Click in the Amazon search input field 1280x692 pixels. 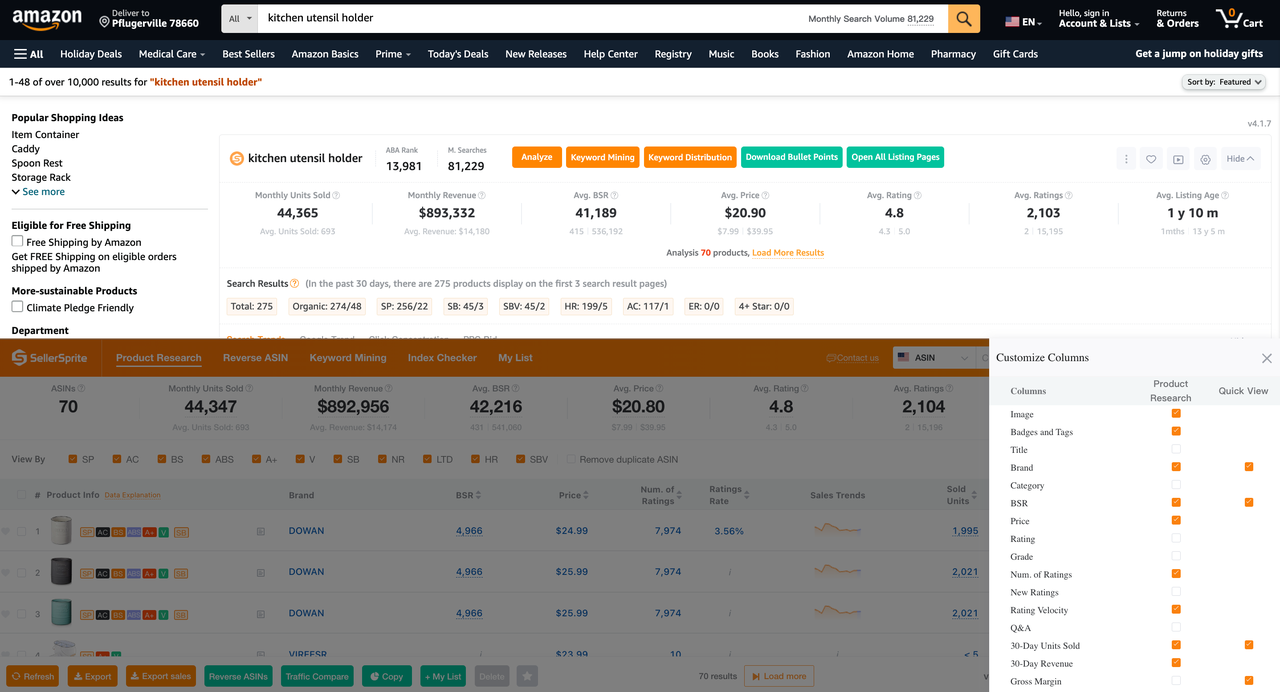click(x=530, y=19)
